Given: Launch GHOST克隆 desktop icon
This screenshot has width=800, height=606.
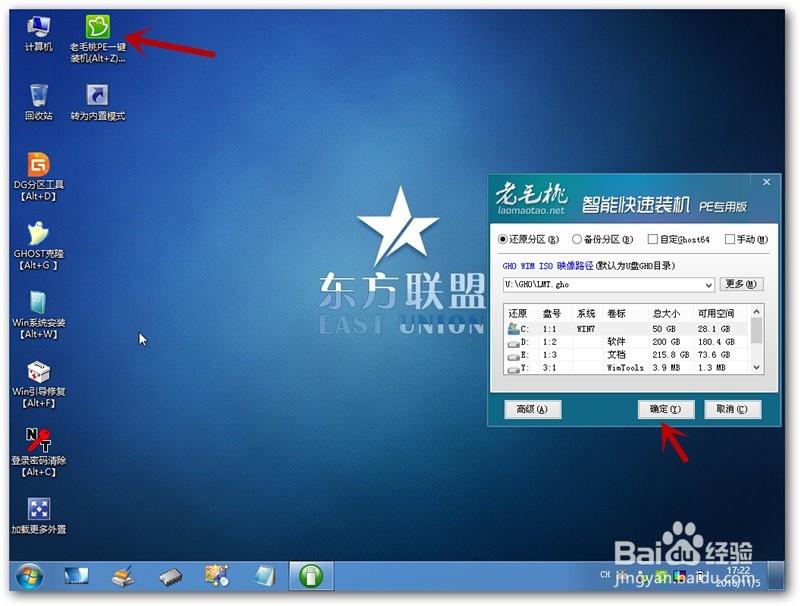Looking at the screenshot, I should 39,245.
